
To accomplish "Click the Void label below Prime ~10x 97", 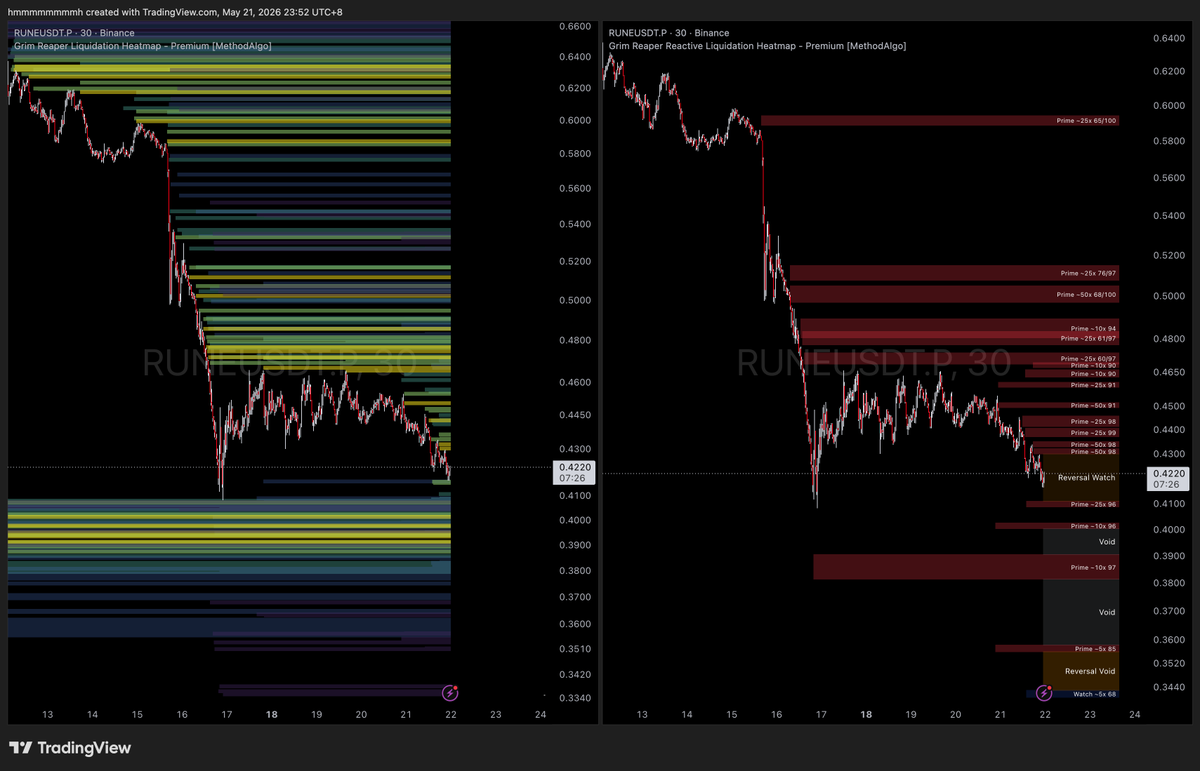I will coord(1107,612).
